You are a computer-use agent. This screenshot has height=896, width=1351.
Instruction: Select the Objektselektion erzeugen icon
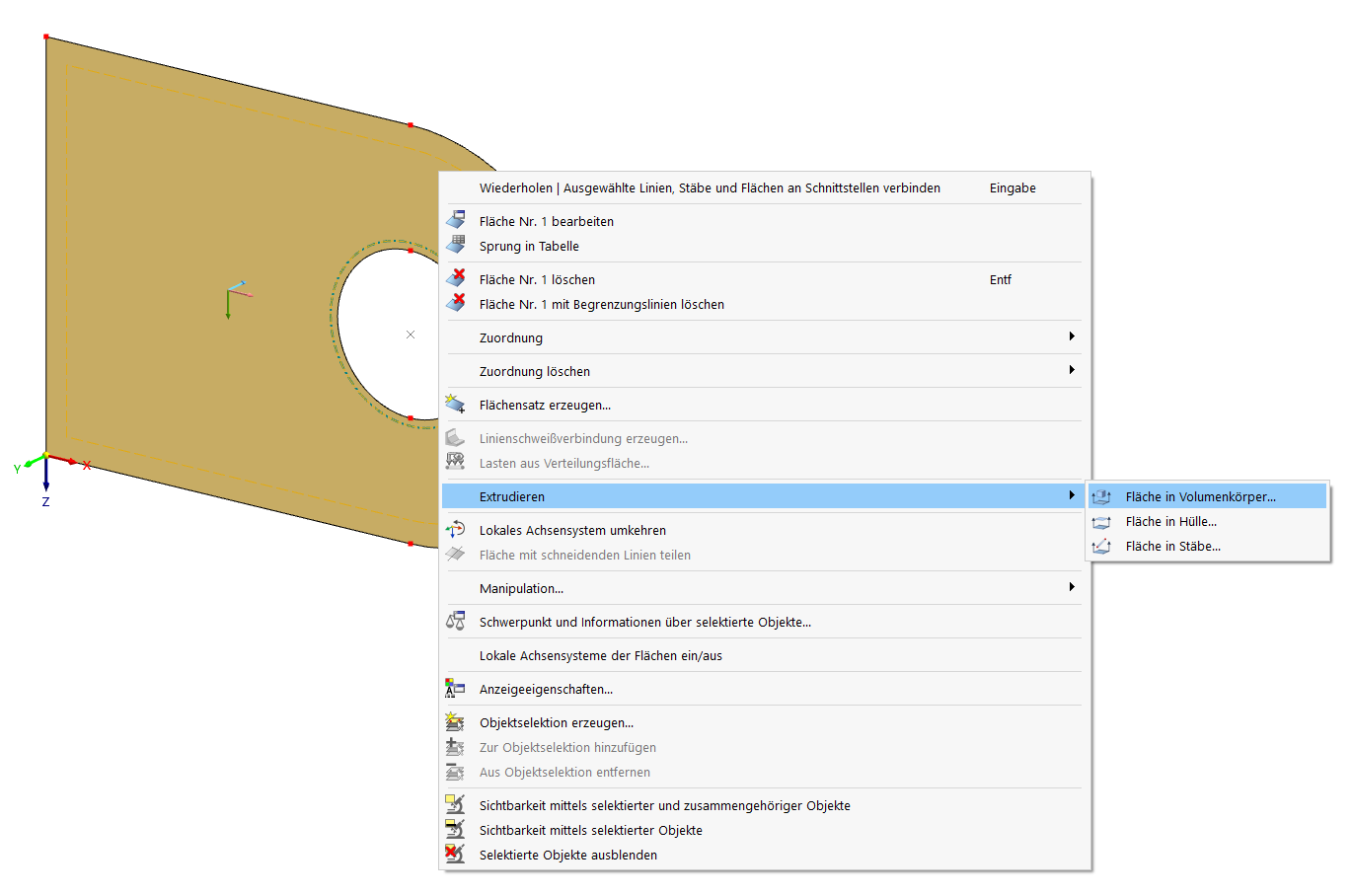pos(456,721)
